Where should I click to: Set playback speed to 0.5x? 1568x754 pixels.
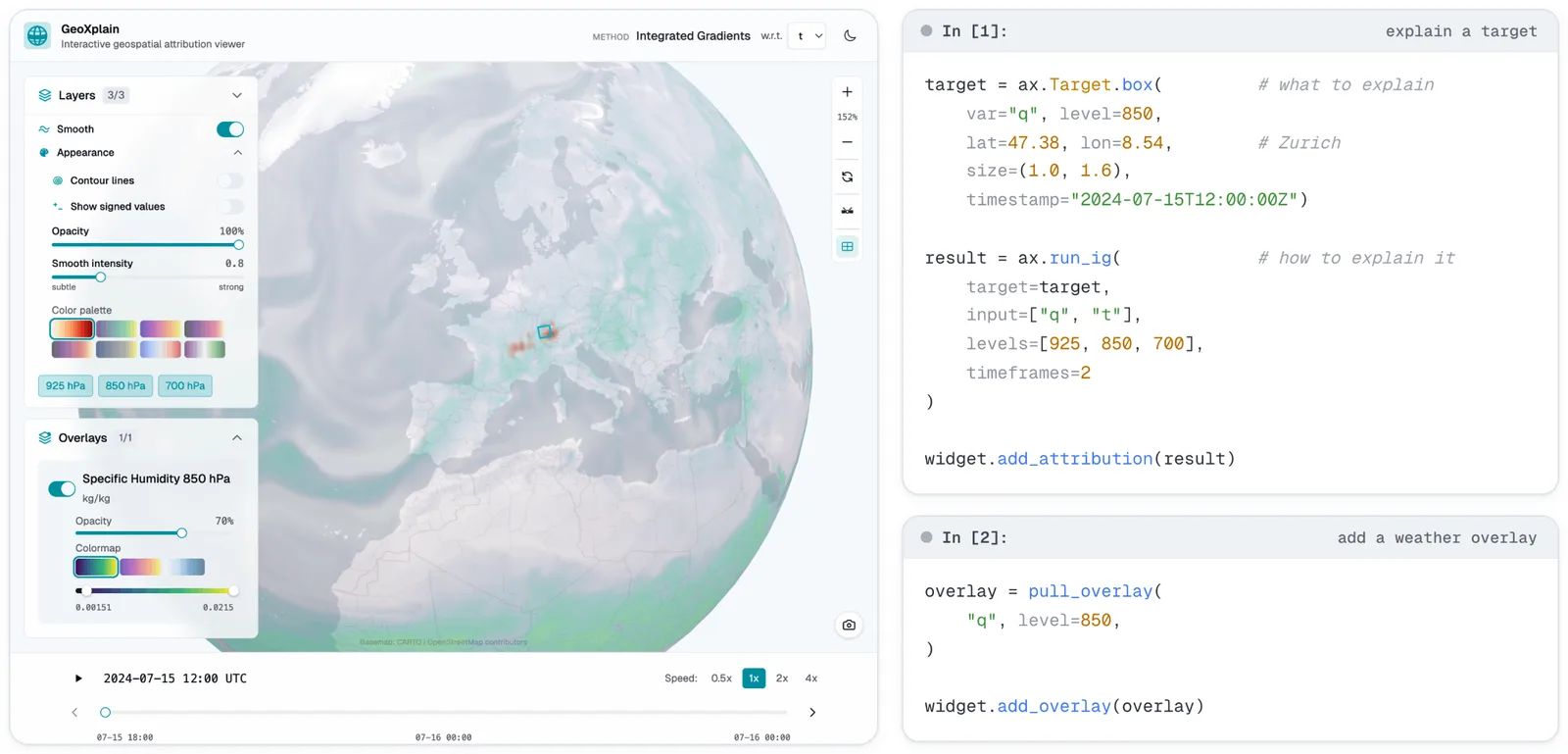(x=721, y=679)
